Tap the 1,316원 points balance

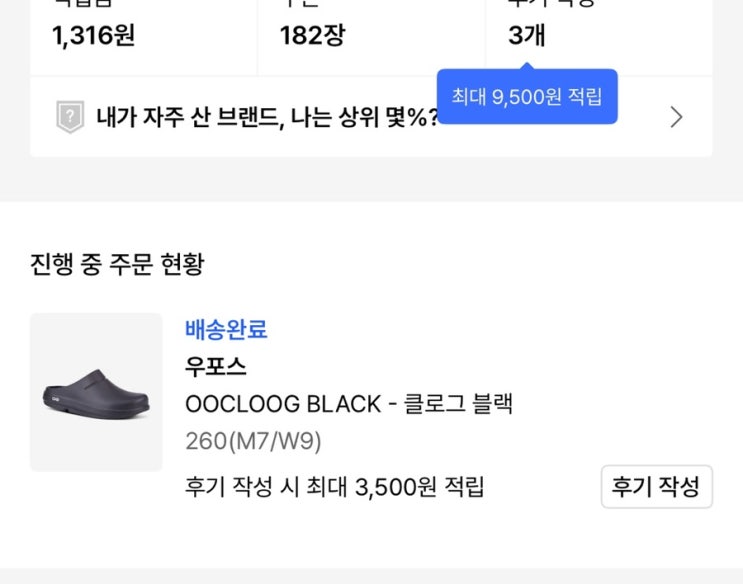point(93,36)
